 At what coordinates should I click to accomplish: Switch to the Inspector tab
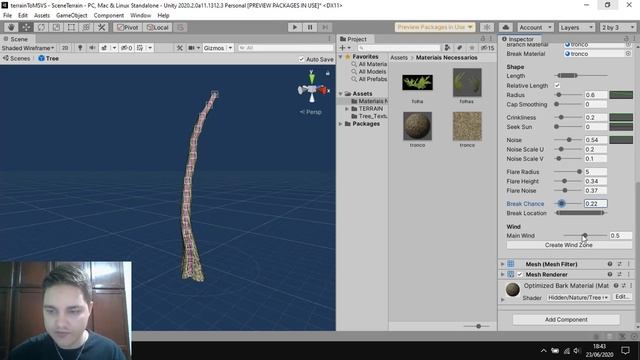click(x=517, y=39)
